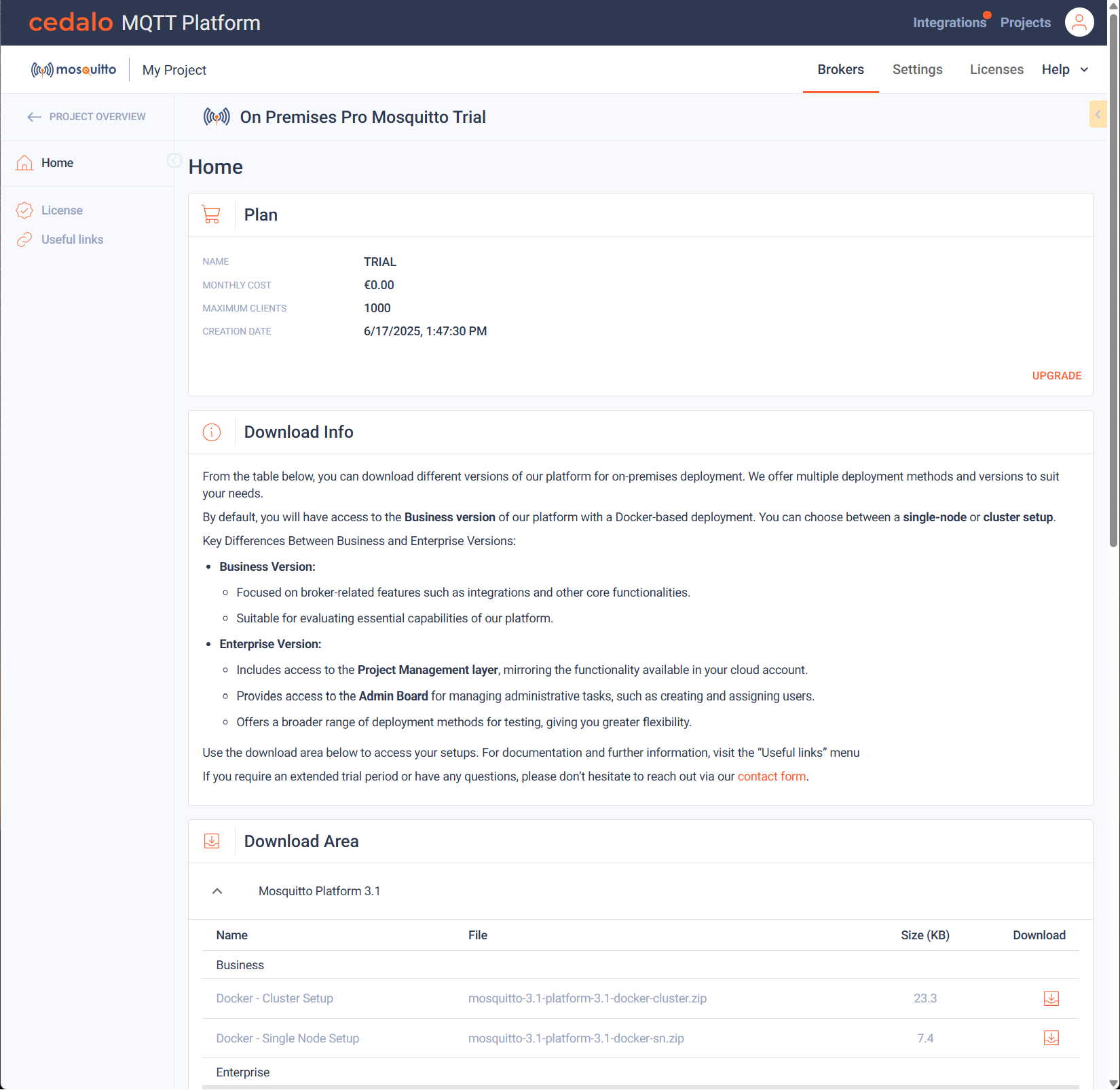Click the License badge icon in sidebar

click(x=24, y=210)
